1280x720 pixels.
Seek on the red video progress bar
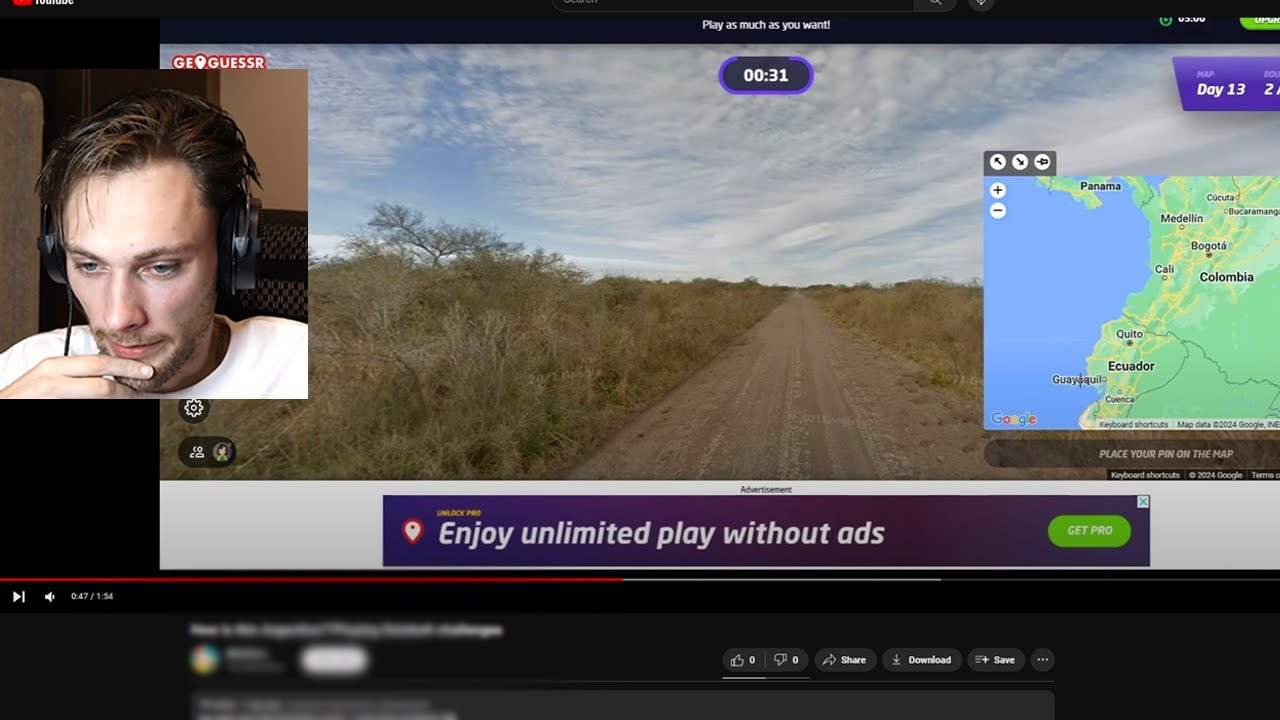click(311, 579)
